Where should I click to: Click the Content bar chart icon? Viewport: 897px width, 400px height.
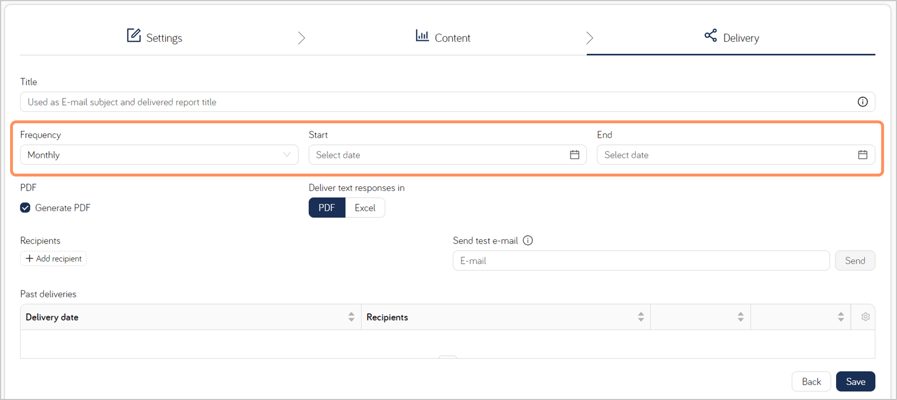(x=422, y=36)
